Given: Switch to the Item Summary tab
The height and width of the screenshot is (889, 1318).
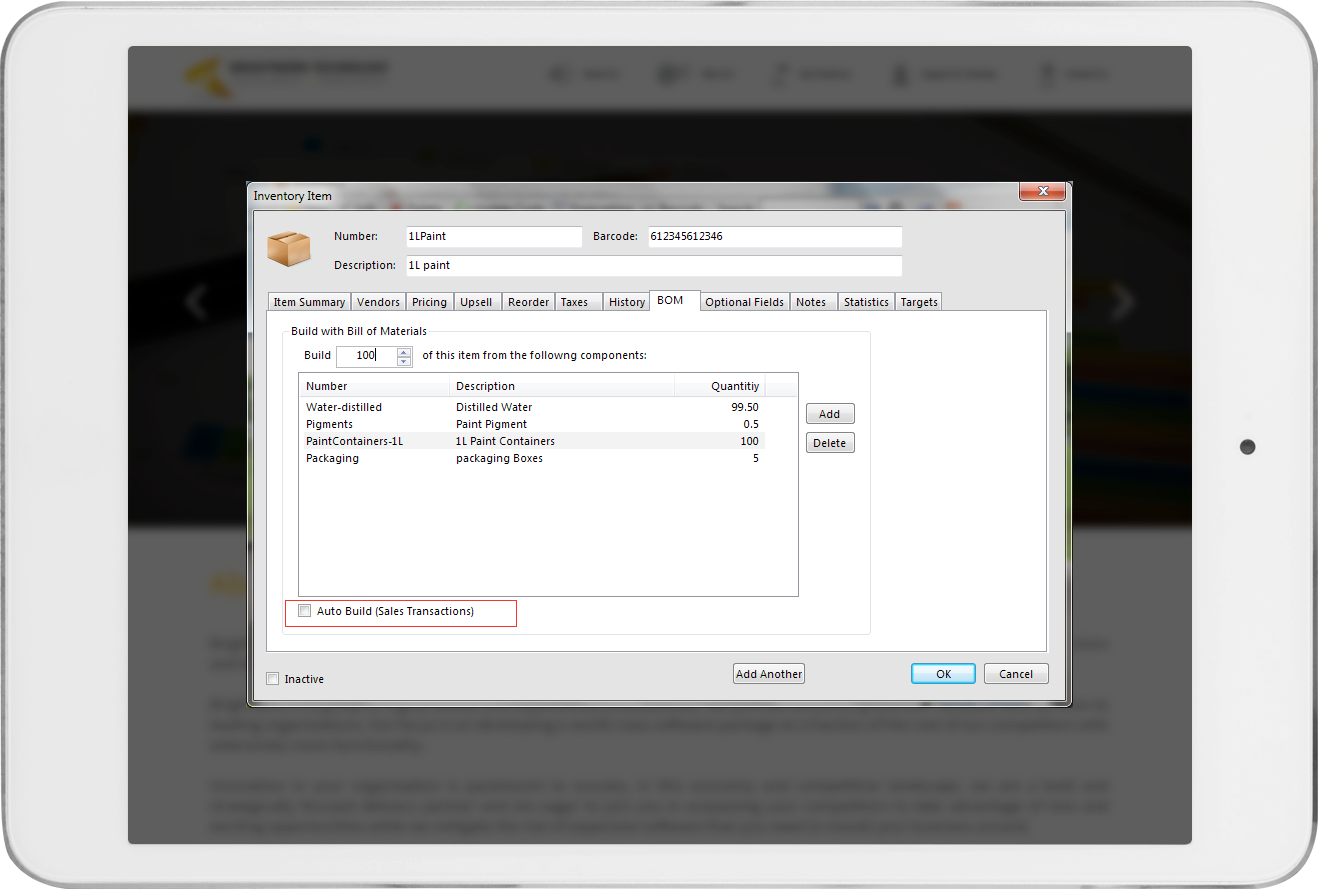Looking at the screenshot, I should [309, 302].
